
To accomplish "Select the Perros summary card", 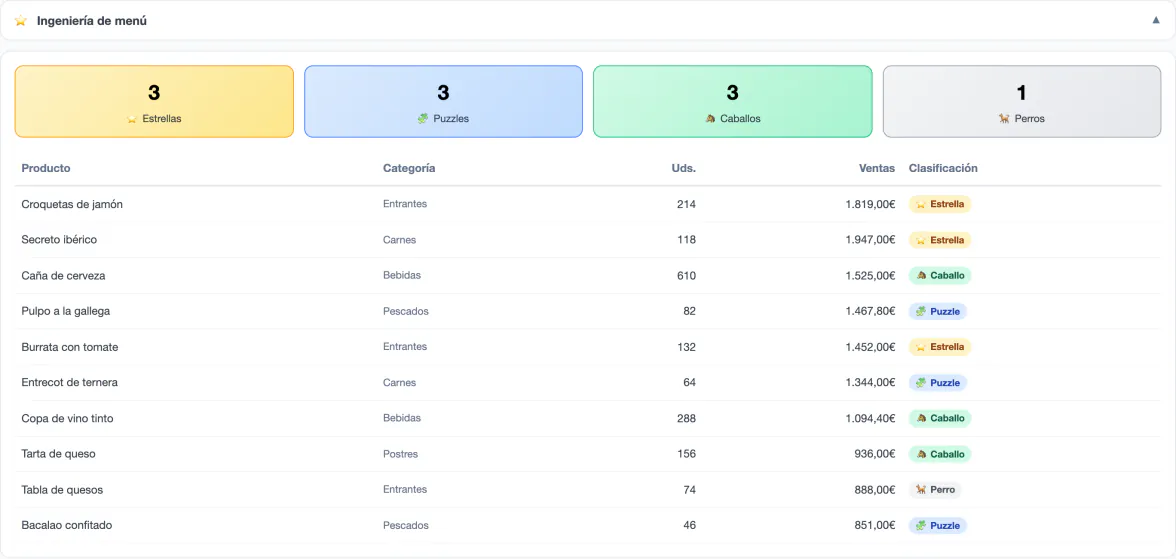I will pos(1022,101).
